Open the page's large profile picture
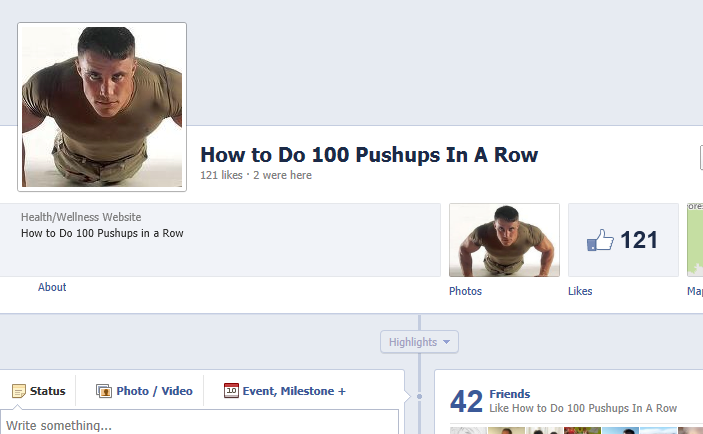 coord(102,107)
